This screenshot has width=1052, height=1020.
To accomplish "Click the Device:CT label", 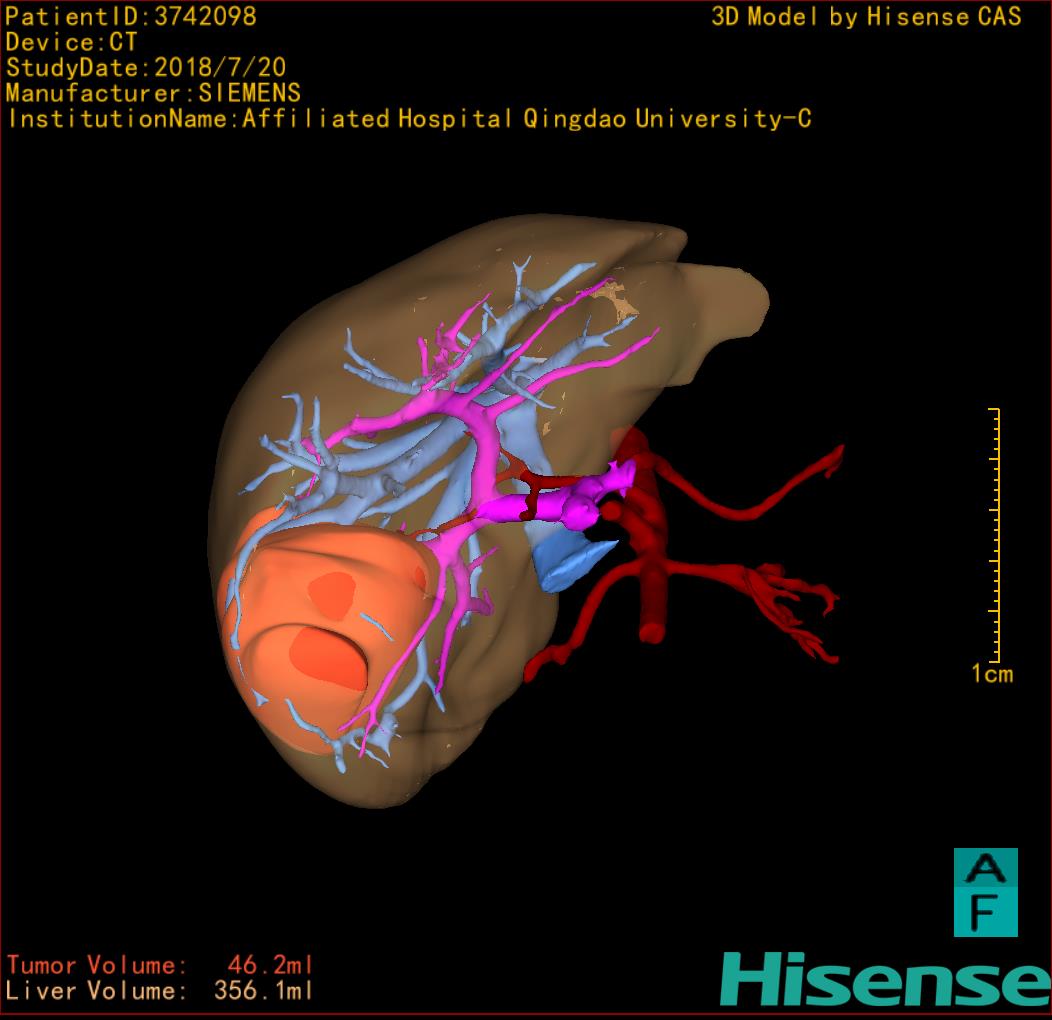I will 71,42.
